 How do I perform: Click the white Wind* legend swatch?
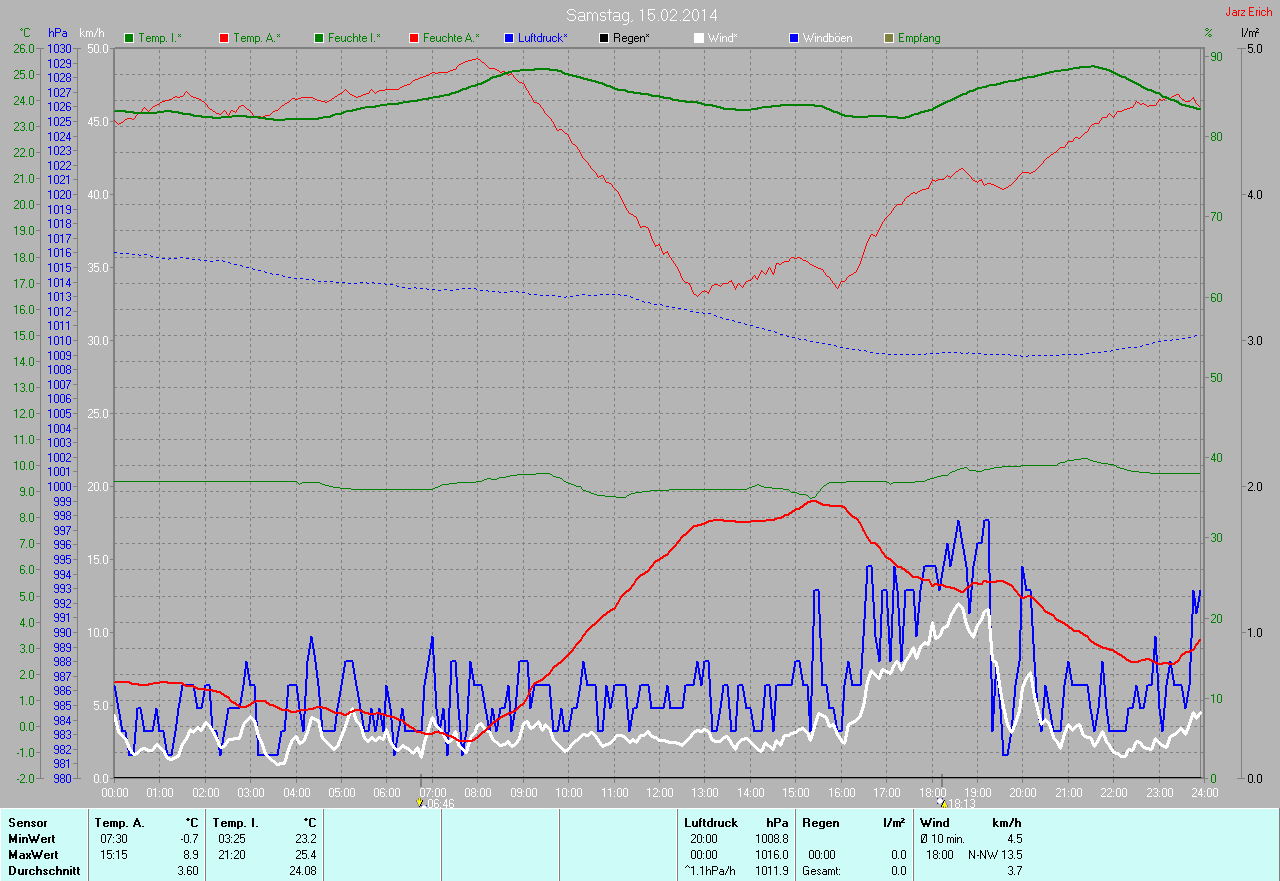[x=699, y=38]
